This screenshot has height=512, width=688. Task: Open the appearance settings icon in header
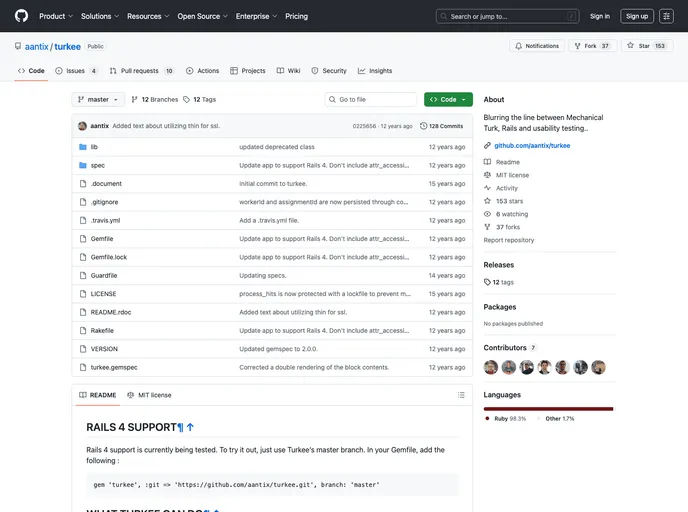(x=666, y=16)
